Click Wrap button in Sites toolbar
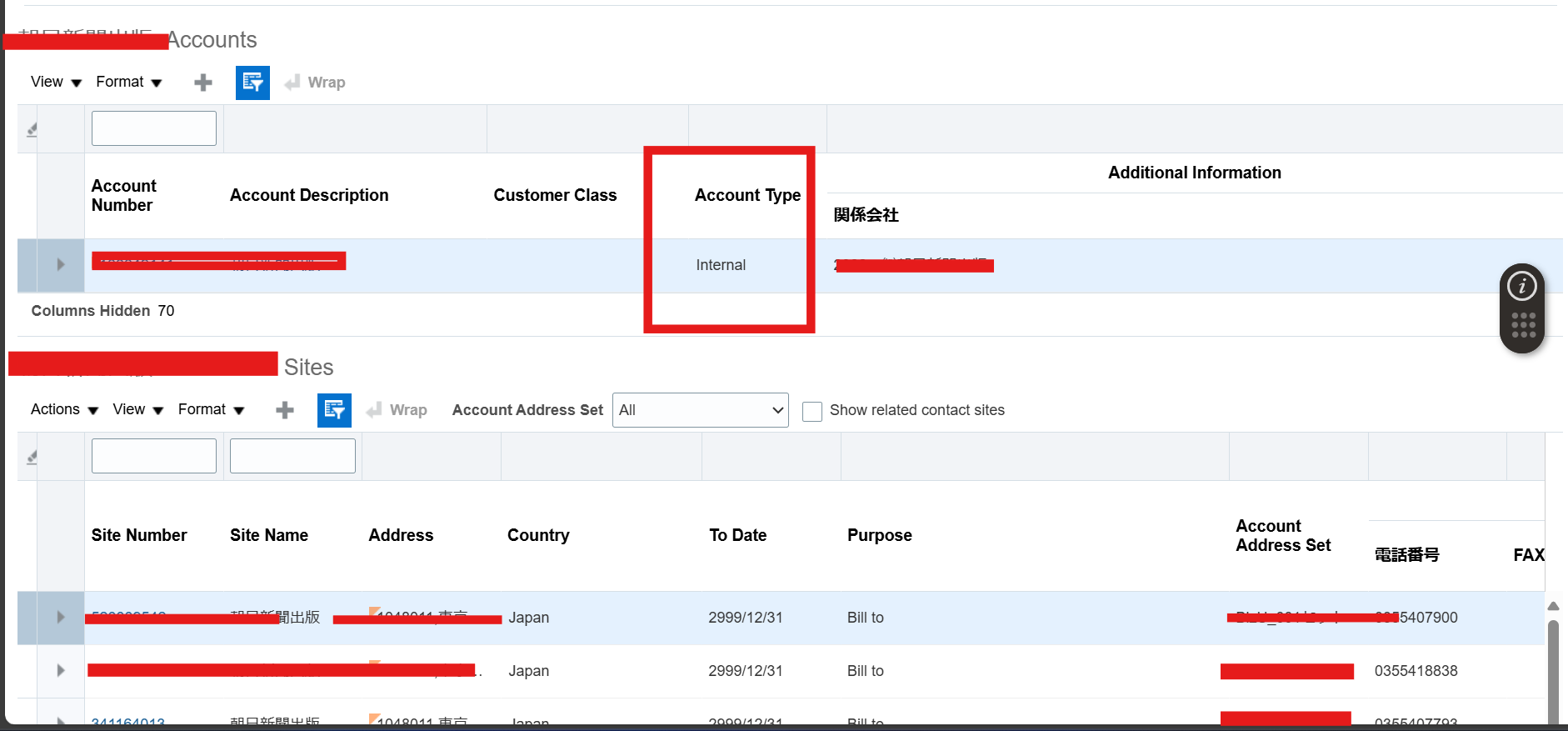The image size is (1568, 731). coord(397,410)
